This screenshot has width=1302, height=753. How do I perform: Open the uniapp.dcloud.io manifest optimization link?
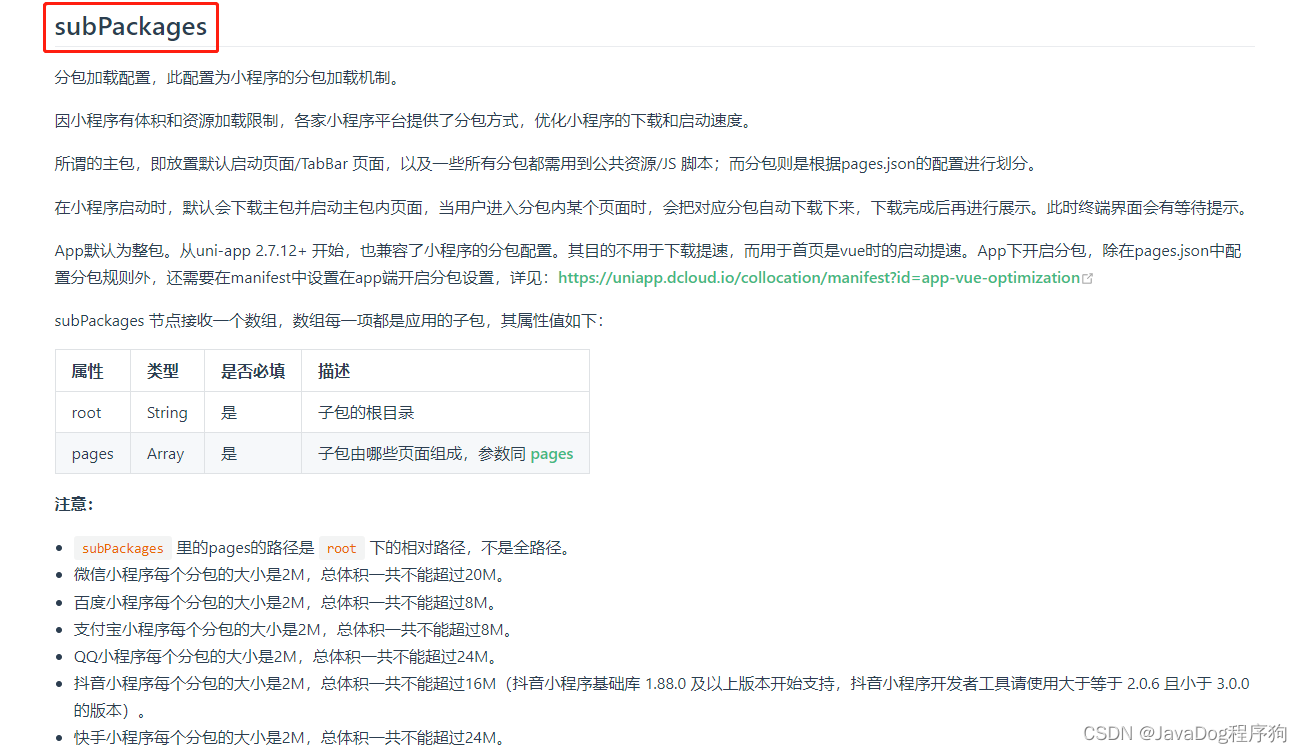pos(822,277)
